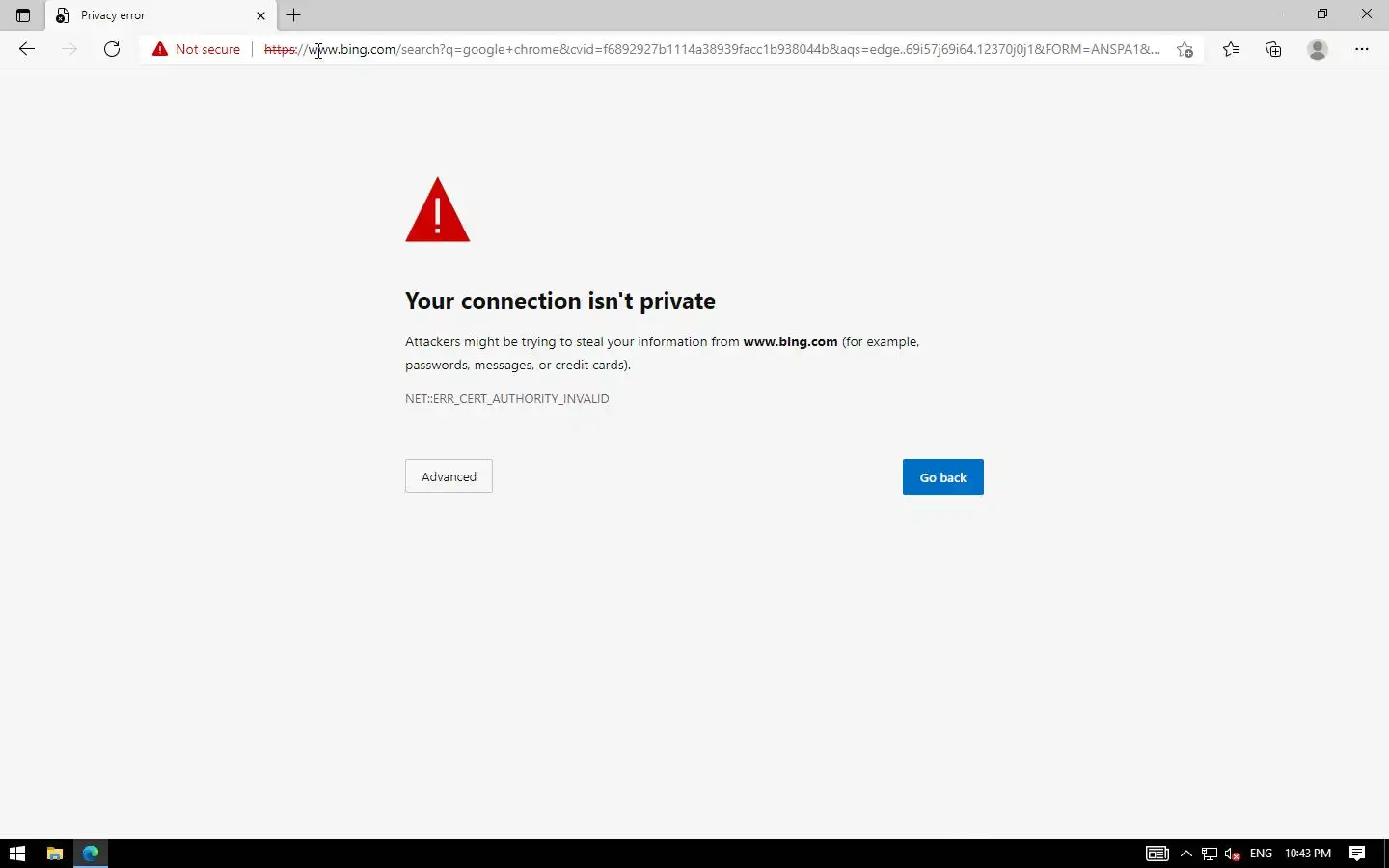Click the Edge icon in taskbar
The image size is (1389, 868).
coord(91,854)
